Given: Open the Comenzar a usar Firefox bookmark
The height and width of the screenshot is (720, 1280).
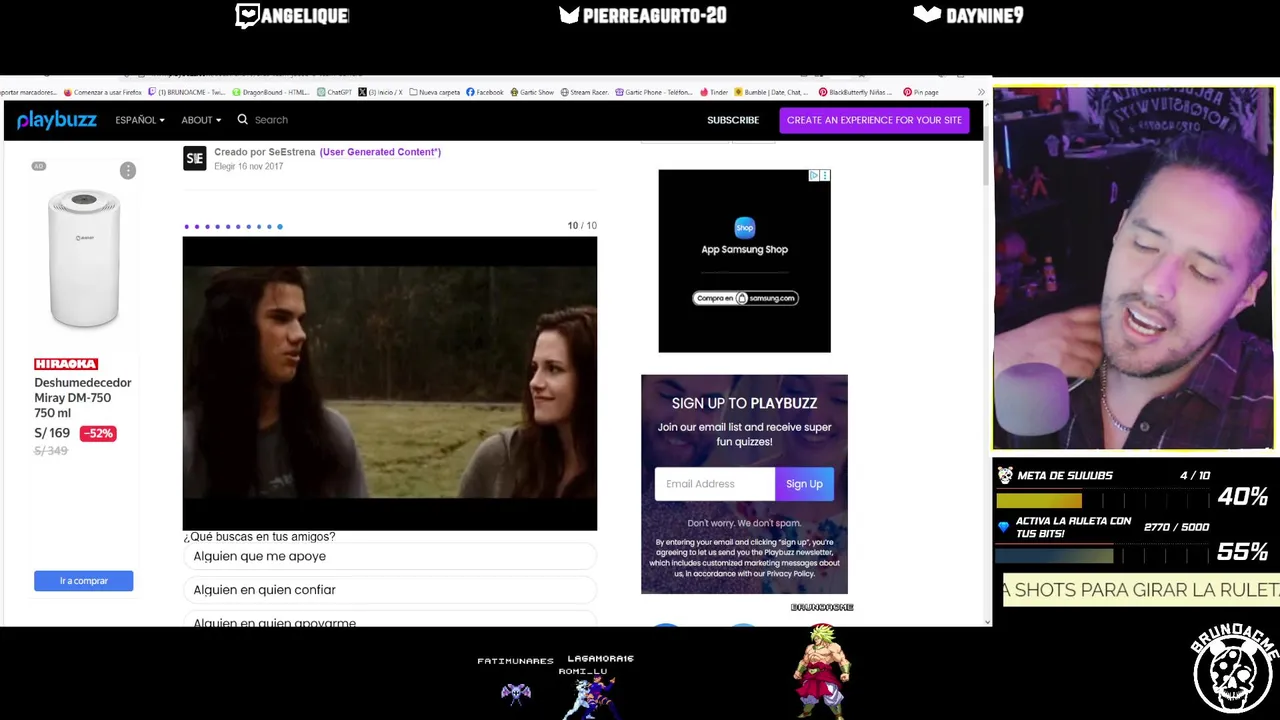Looking at the screenshot, I should pyautogui.click(x=104, y=92).
